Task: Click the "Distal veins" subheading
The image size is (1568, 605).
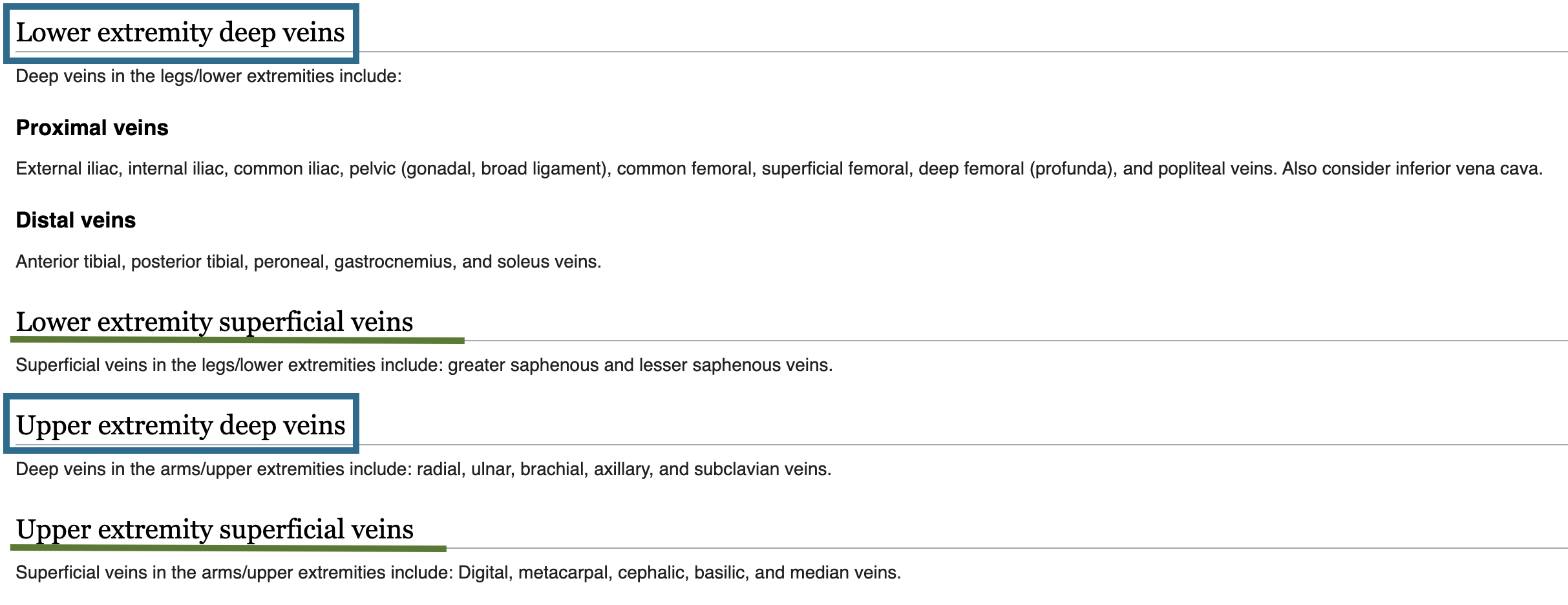Action: (x=76, y=220)
